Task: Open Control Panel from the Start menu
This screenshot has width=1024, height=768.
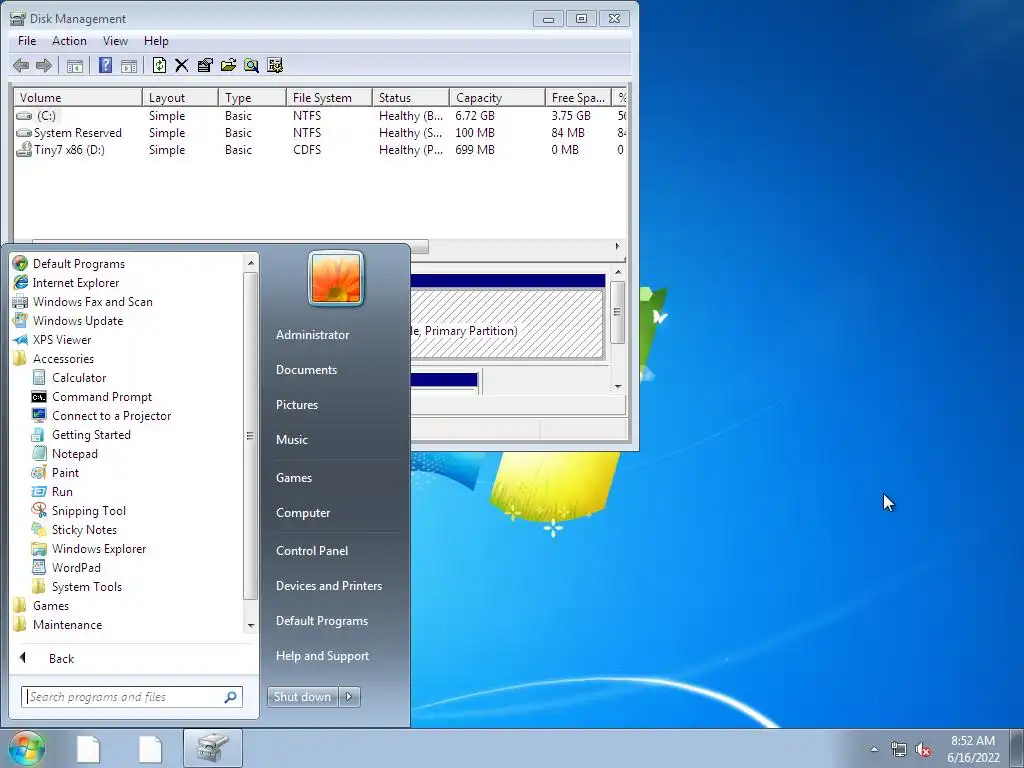Action: (312, 551)
